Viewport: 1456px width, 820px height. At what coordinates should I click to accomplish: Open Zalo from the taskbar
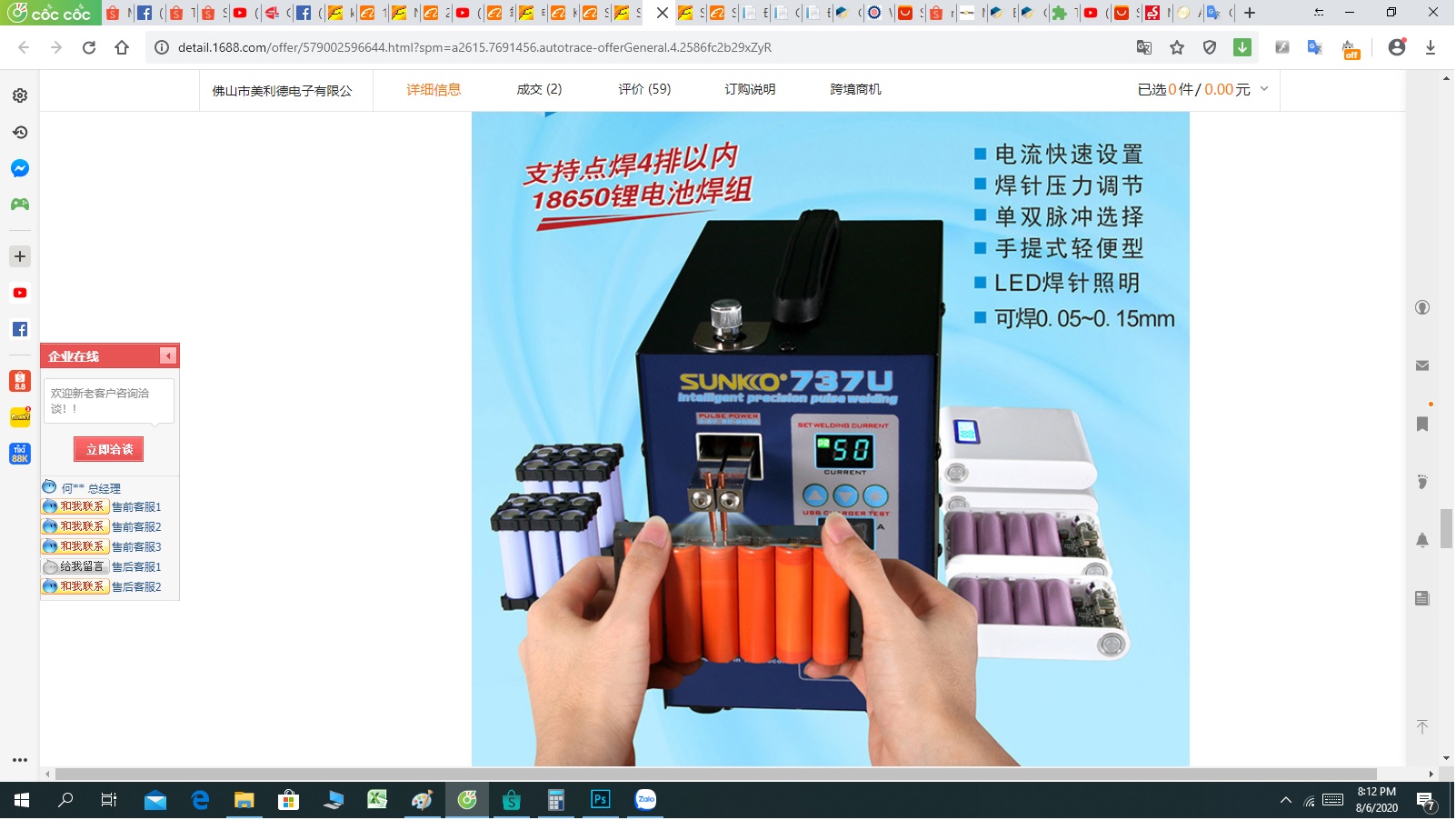click(x=645, y=800)
